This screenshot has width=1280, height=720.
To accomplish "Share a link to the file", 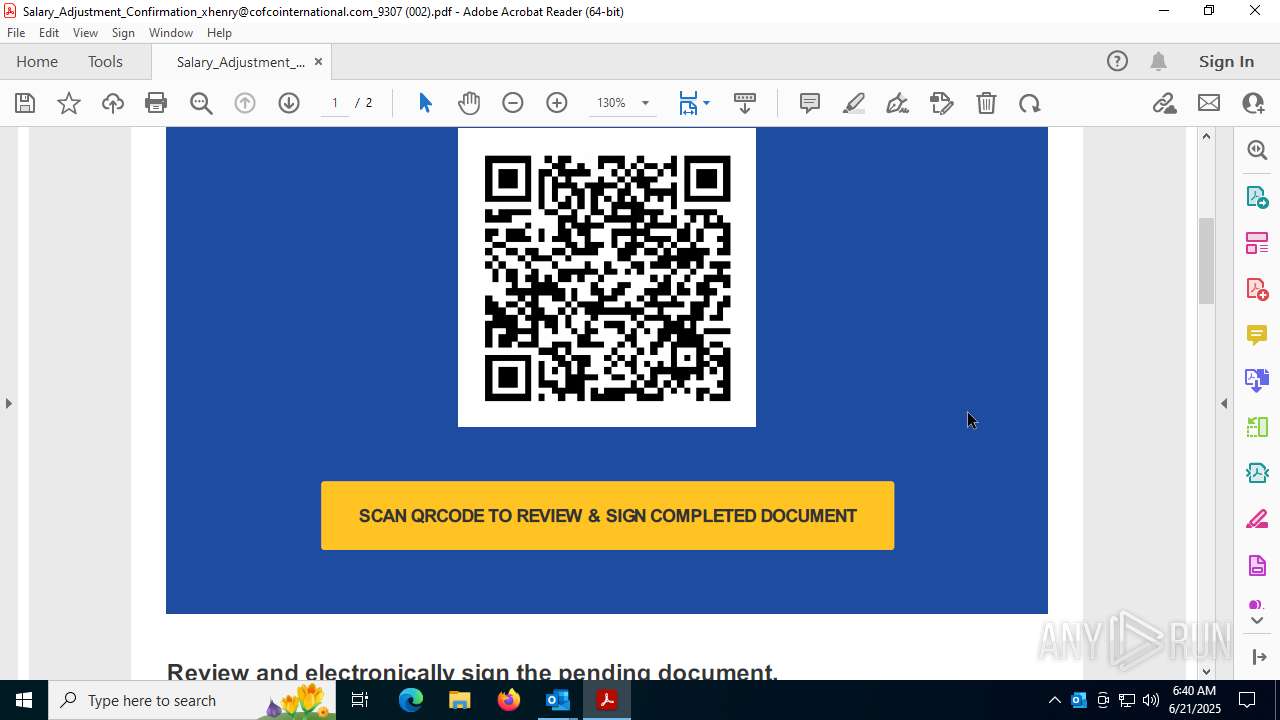I will click(1165, 103).
